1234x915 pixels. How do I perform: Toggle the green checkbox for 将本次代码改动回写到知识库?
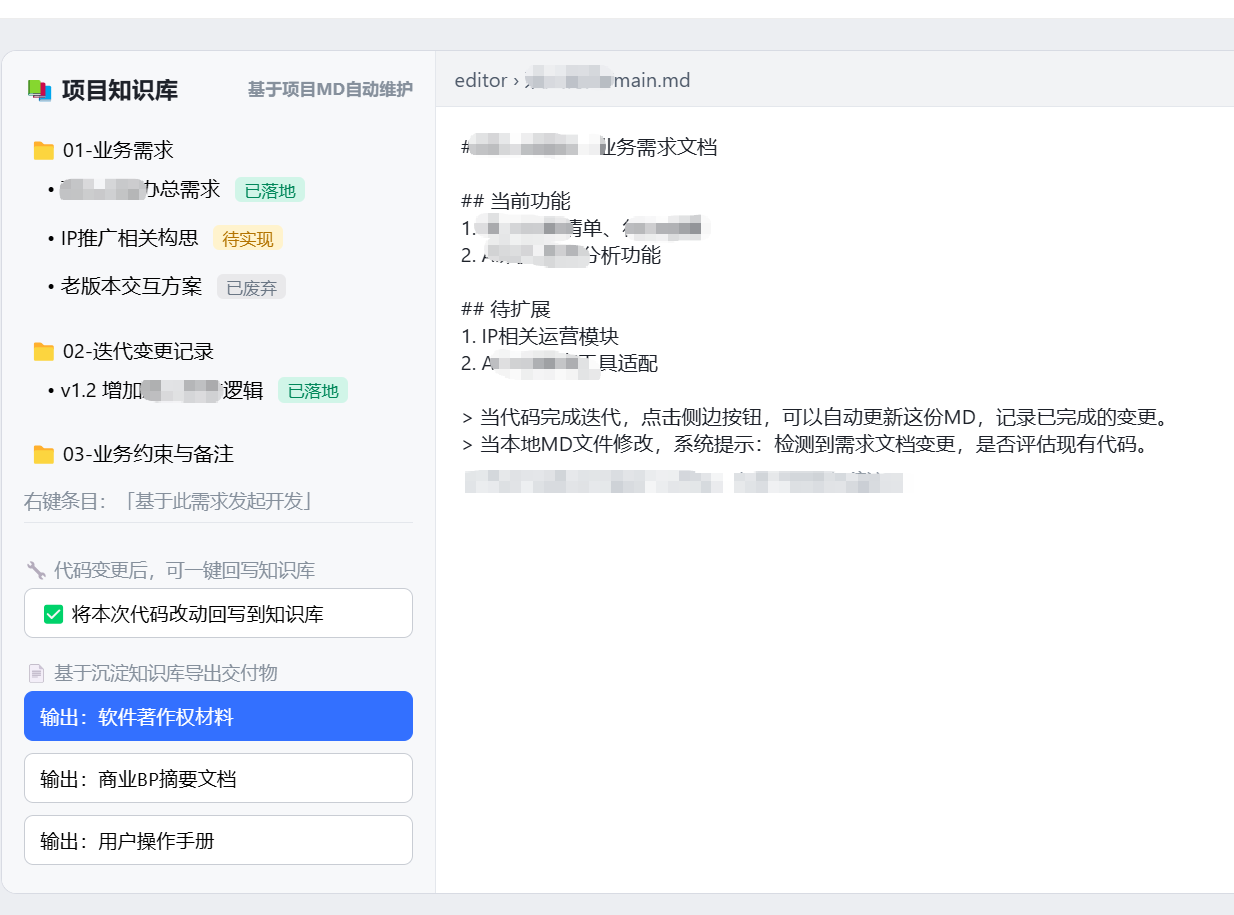[x=54, y=614]
